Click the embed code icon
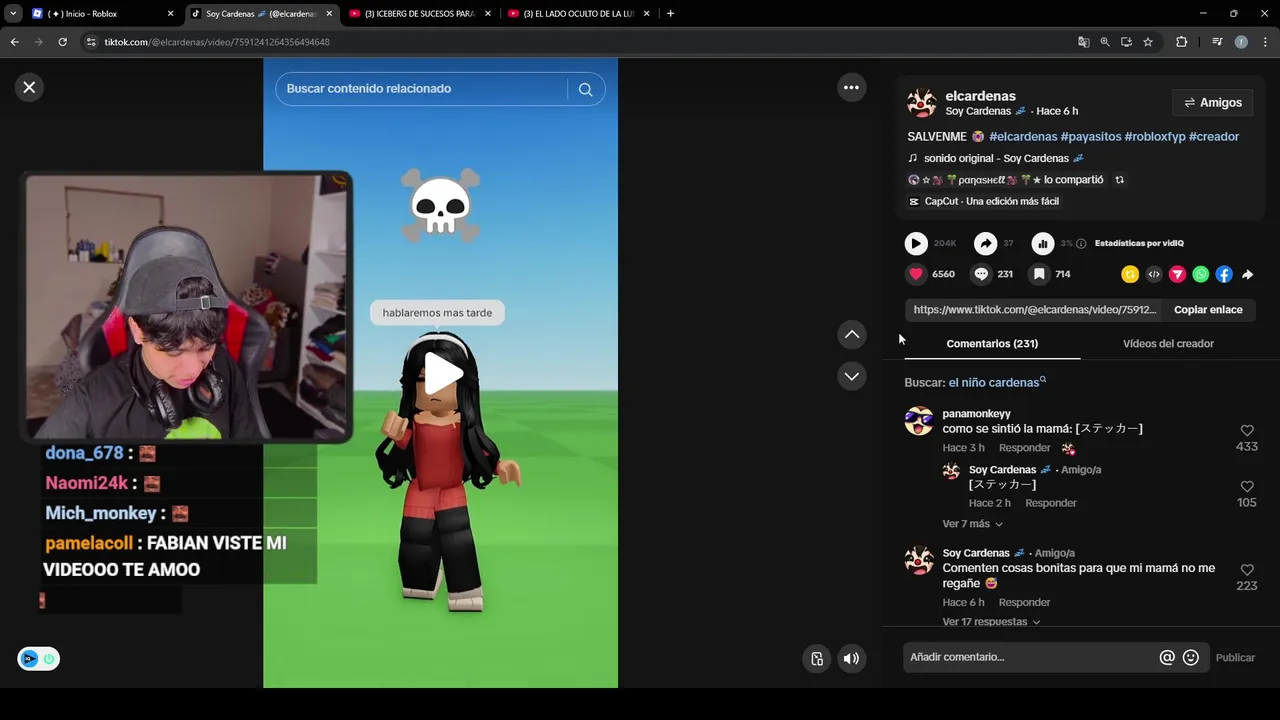This screenshot has width=1280, height=720. click(1154, 274)
